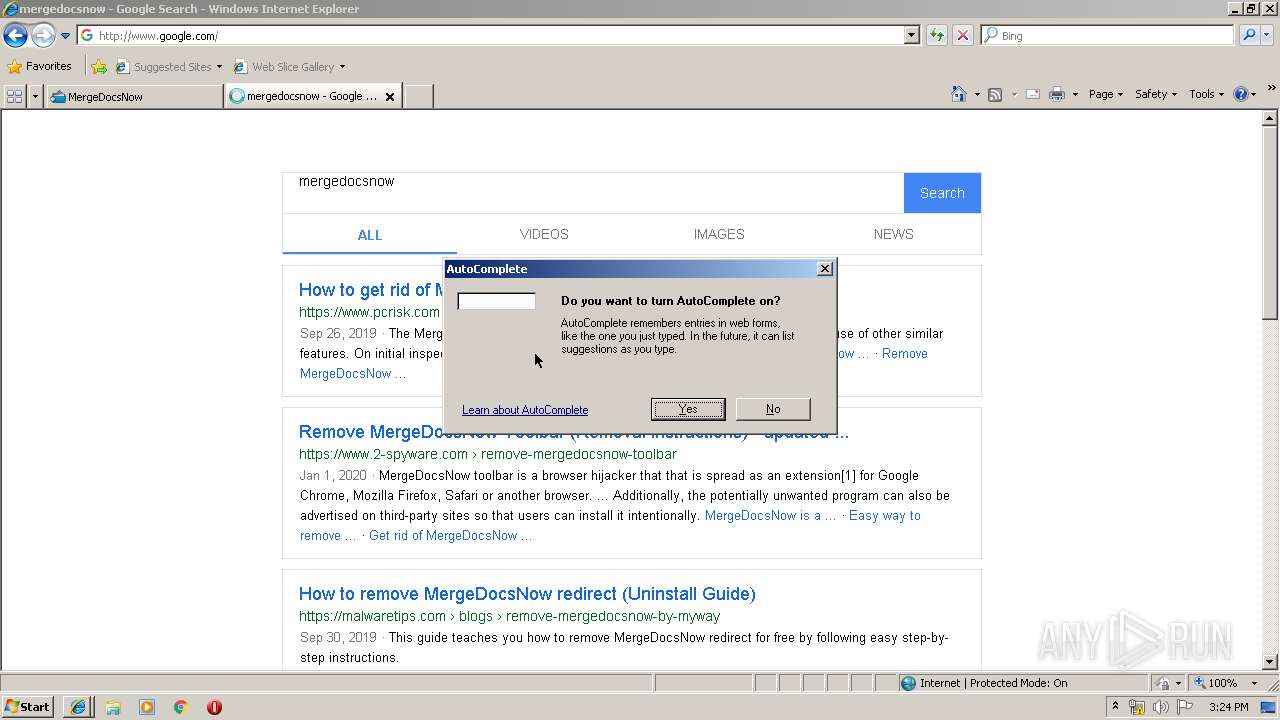The height and width of the screenshot is (720, 1280).
Task: Select the VIDEOS results tab
Action: click(544, 234)
